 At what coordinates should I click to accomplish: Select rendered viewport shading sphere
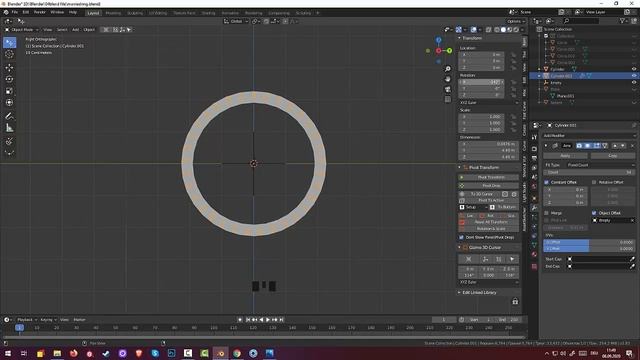point(516,30)
